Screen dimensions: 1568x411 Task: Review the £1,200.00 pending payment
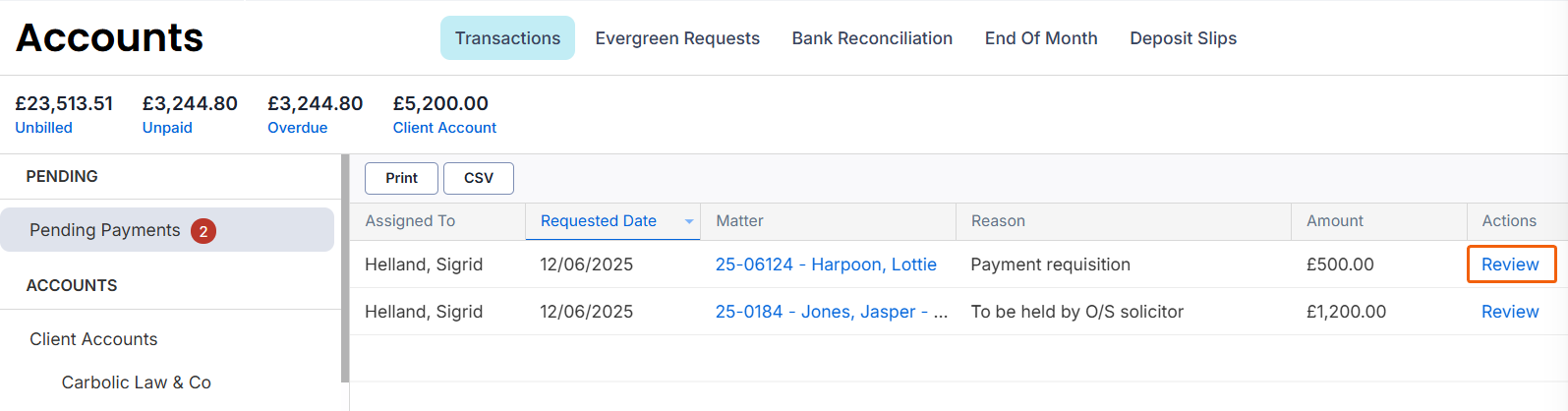pyautogui.click(x=1509, y=312)
